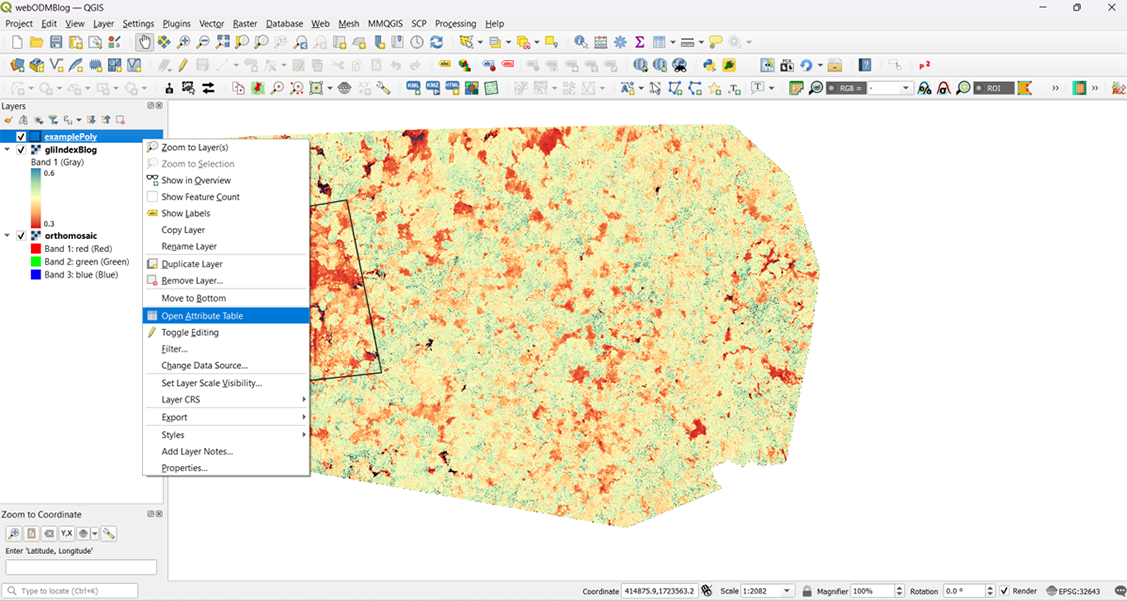The image size is (1127, 601).
Task: Click Properties... in the context menu
Action: (x=184, y=468)
